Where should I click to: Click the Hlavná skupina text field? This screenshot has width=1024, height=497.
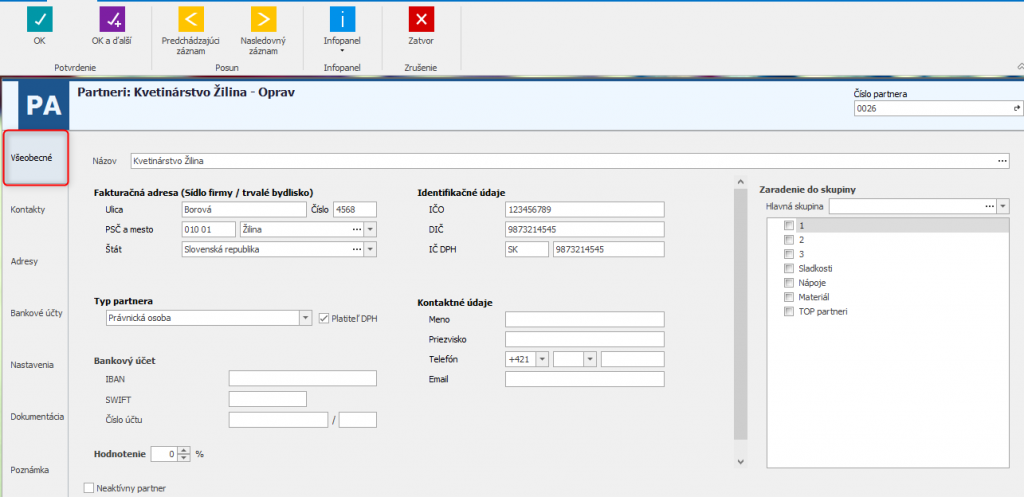point(906,206)
